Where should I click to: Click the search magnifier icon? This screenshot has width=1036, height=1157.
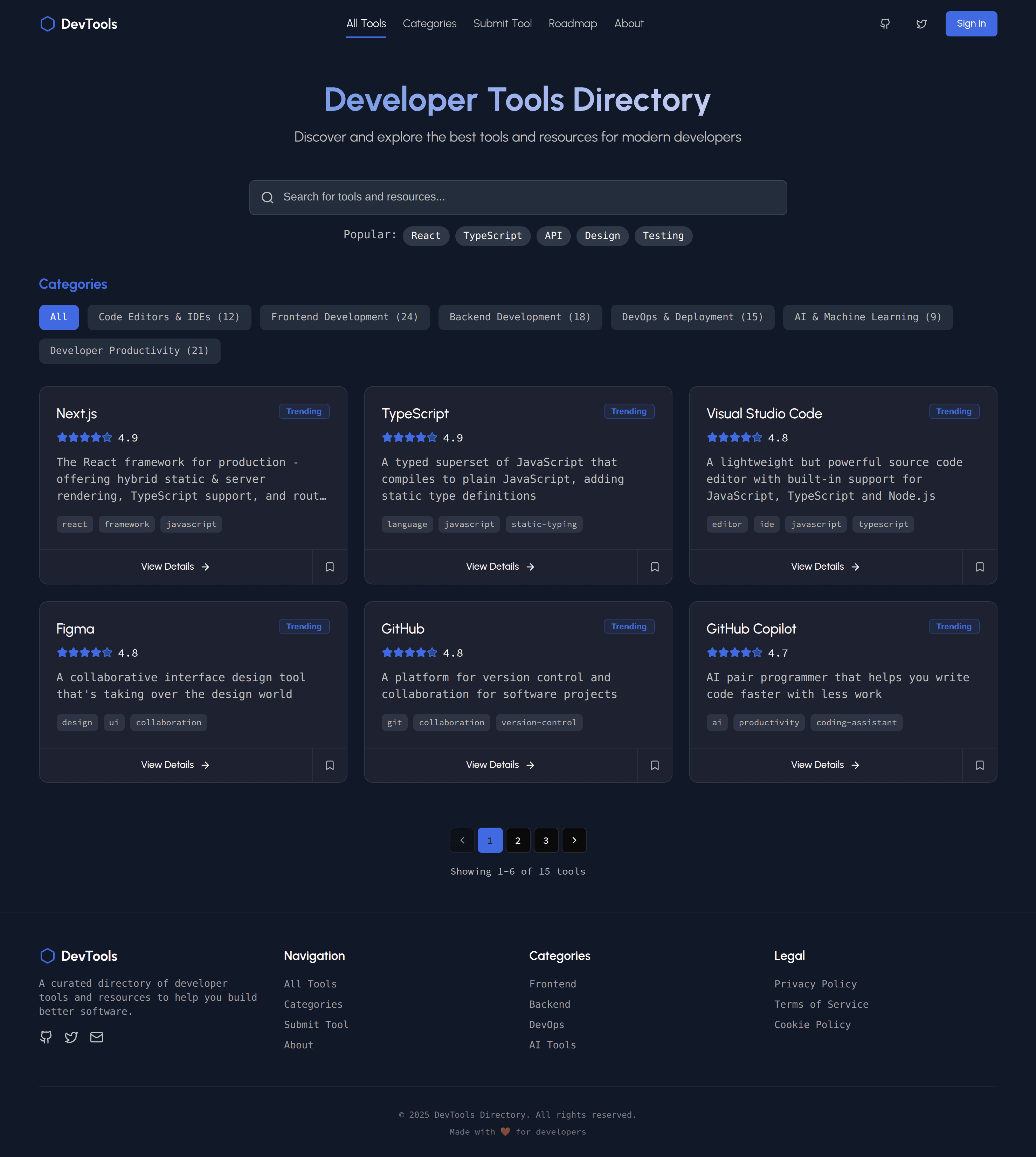(x=268, y=197)
